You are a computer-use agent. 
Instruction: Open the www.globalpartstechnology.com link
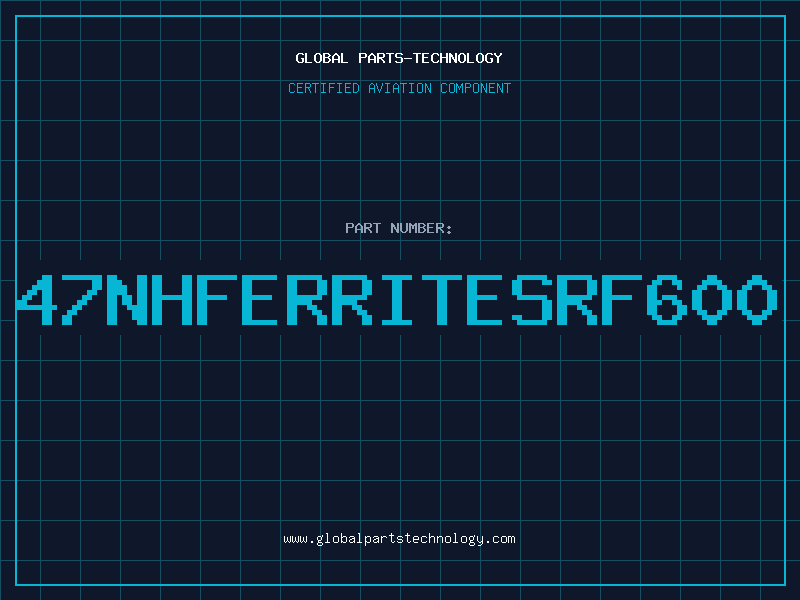coord(399,539)
